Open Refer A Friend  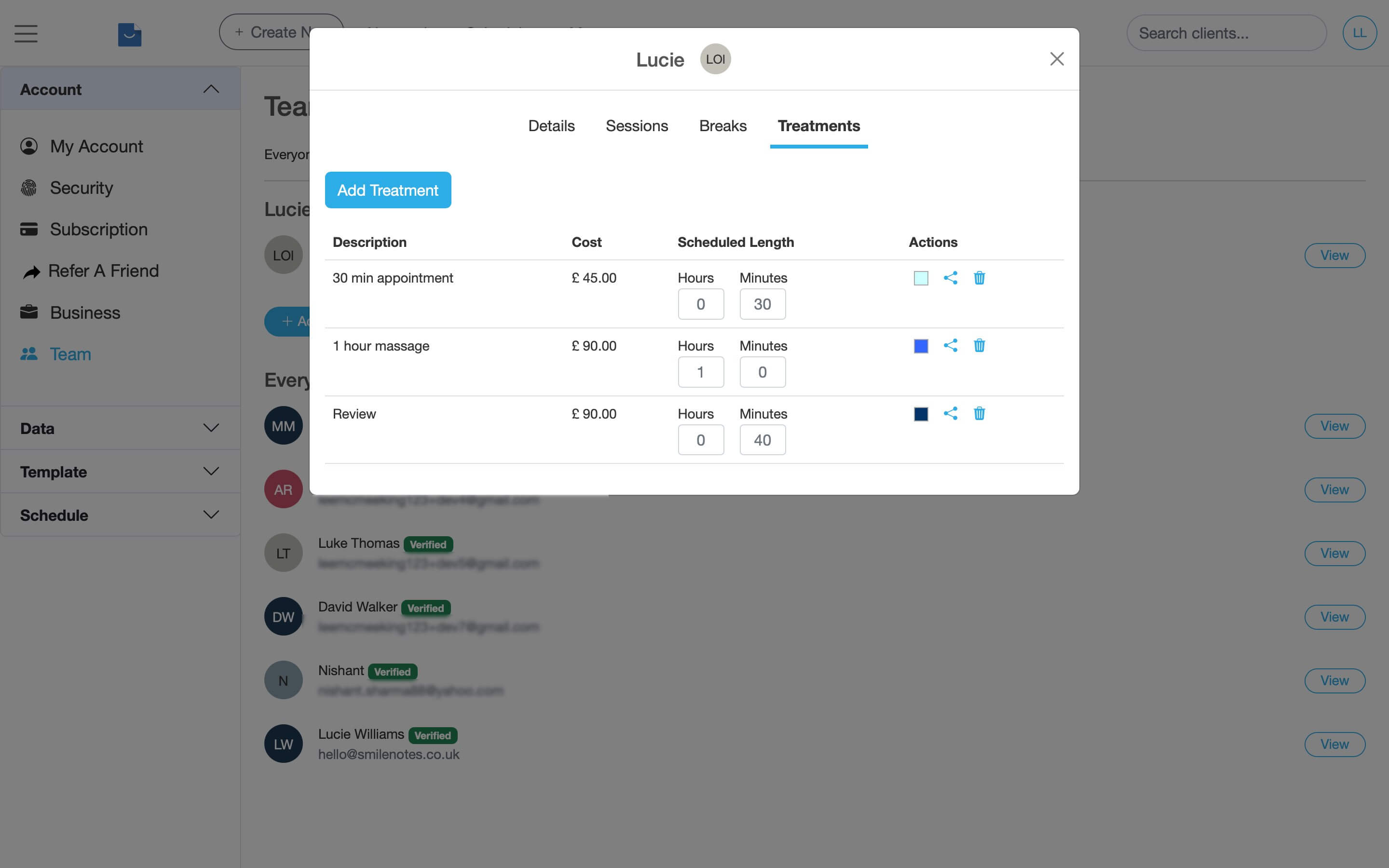pos(105,271)
